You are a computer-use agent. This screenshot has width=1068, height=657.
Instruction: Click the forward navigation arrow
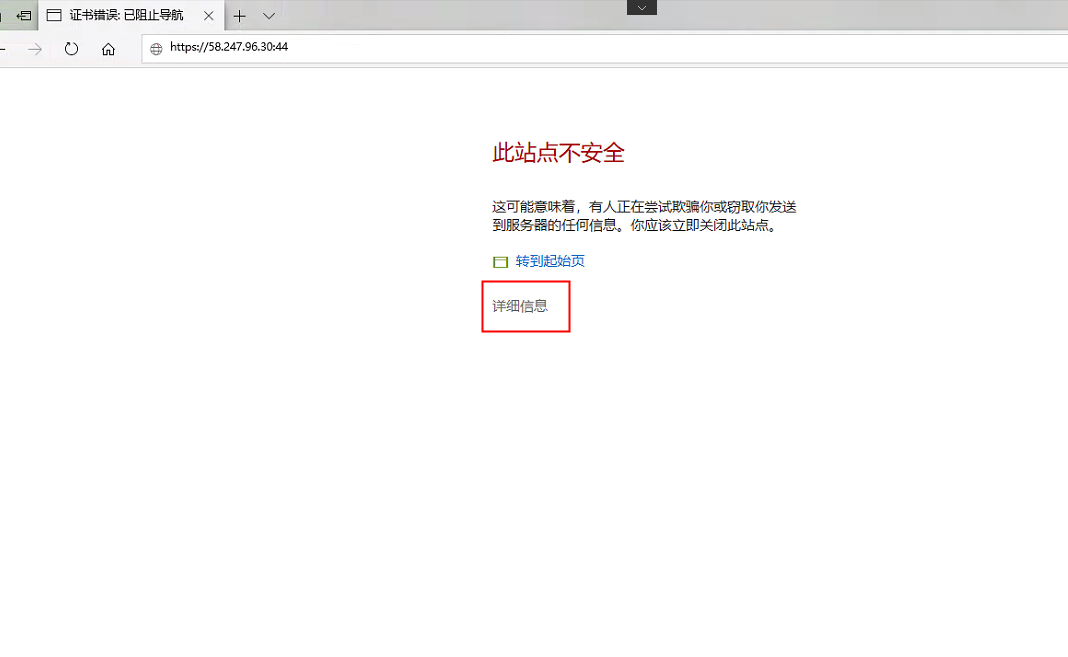[x=35, y=48]
